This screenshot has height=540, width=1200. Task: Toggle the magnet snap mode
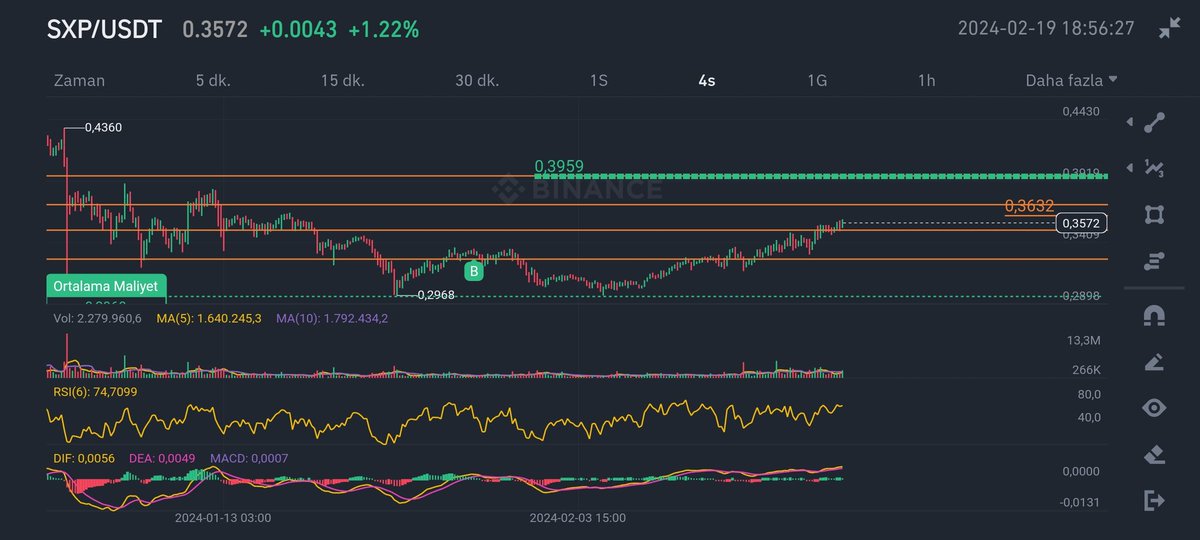[1155, 315]
